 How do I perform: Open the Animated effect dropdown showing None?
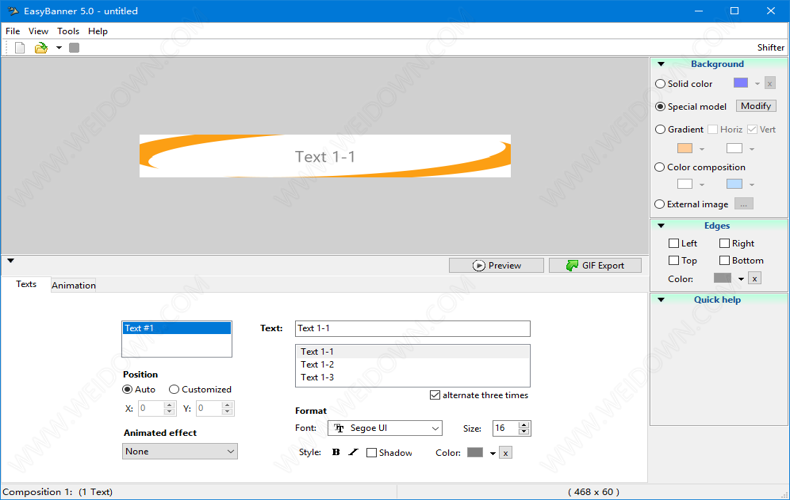(x=179, y=452)
